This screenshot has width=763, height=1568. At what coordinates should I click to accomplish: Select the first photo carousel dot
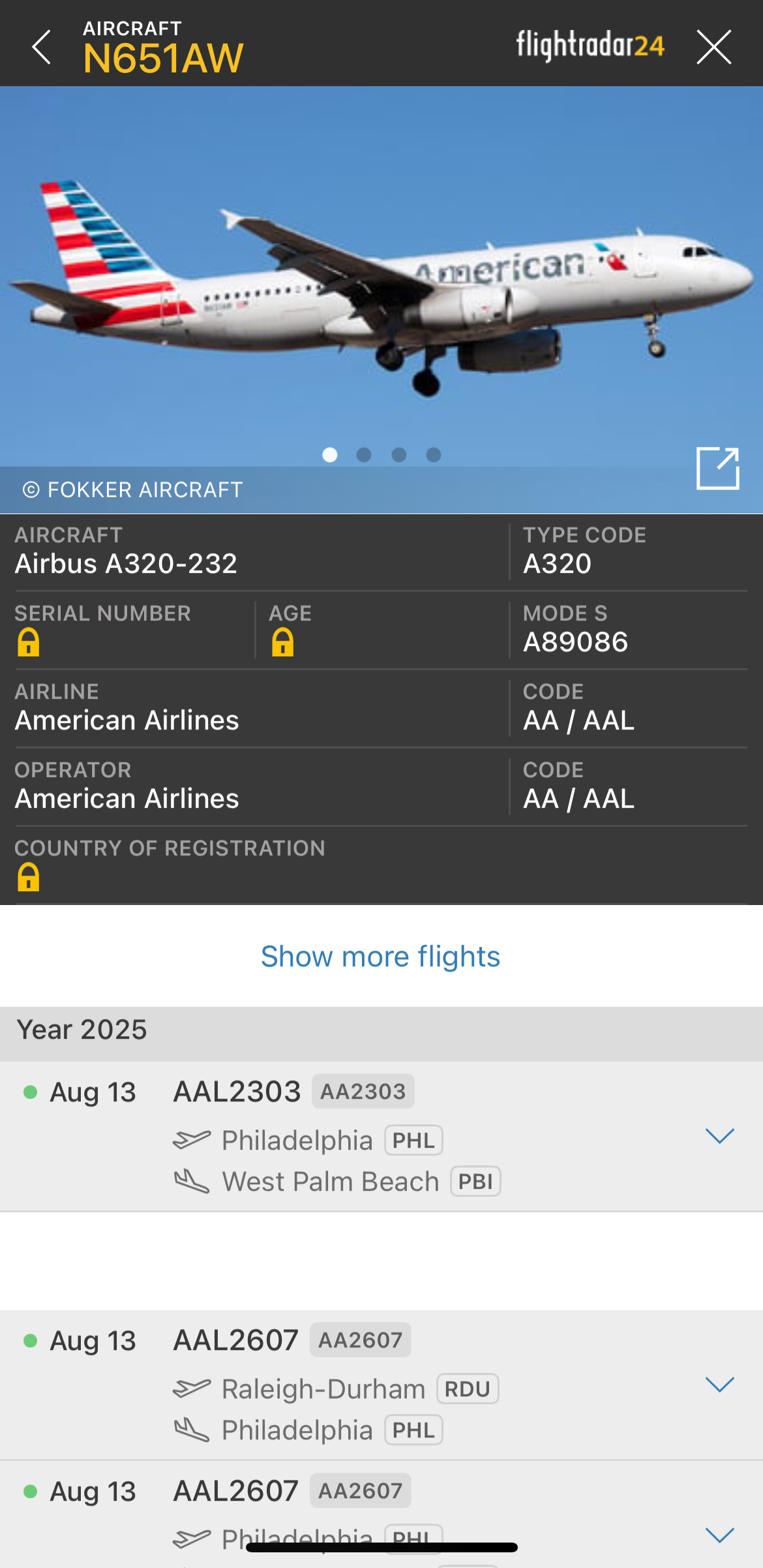330,455
